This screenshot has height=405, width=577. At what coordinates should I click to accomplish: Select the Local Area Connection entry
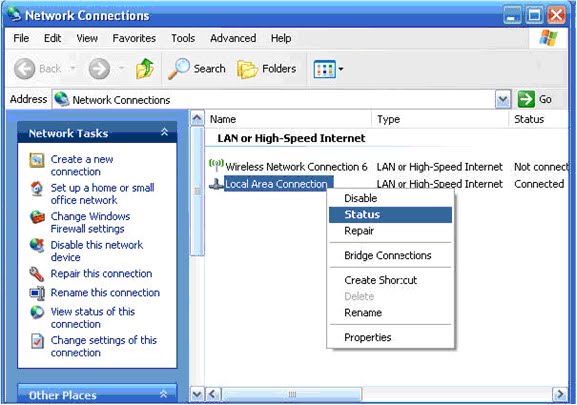pos(279,184)
